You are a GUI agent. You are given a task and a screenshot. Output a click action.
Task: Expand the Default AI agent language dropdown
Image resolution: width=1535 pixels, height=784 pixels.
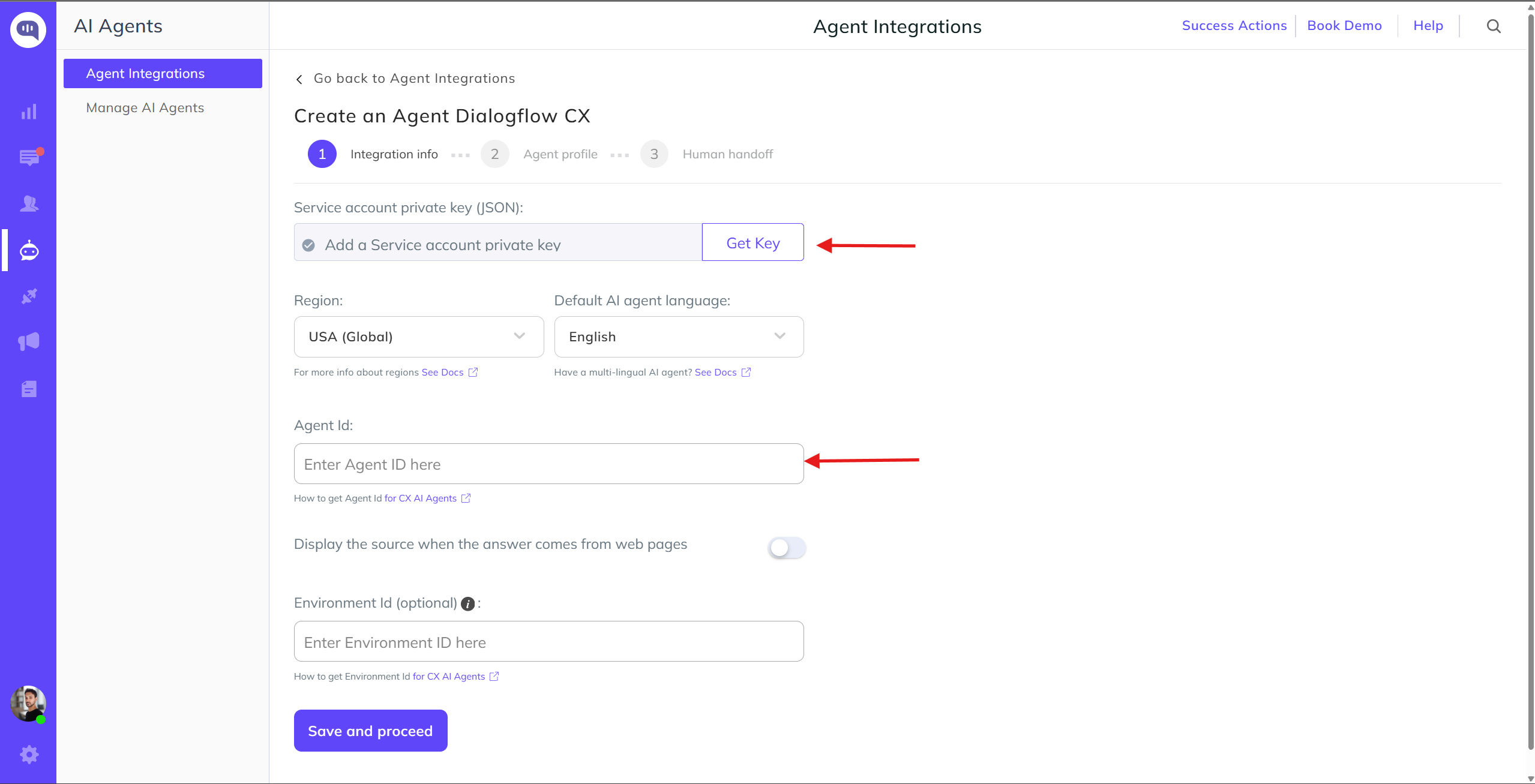pyautogui.click(x=679, y=337)
